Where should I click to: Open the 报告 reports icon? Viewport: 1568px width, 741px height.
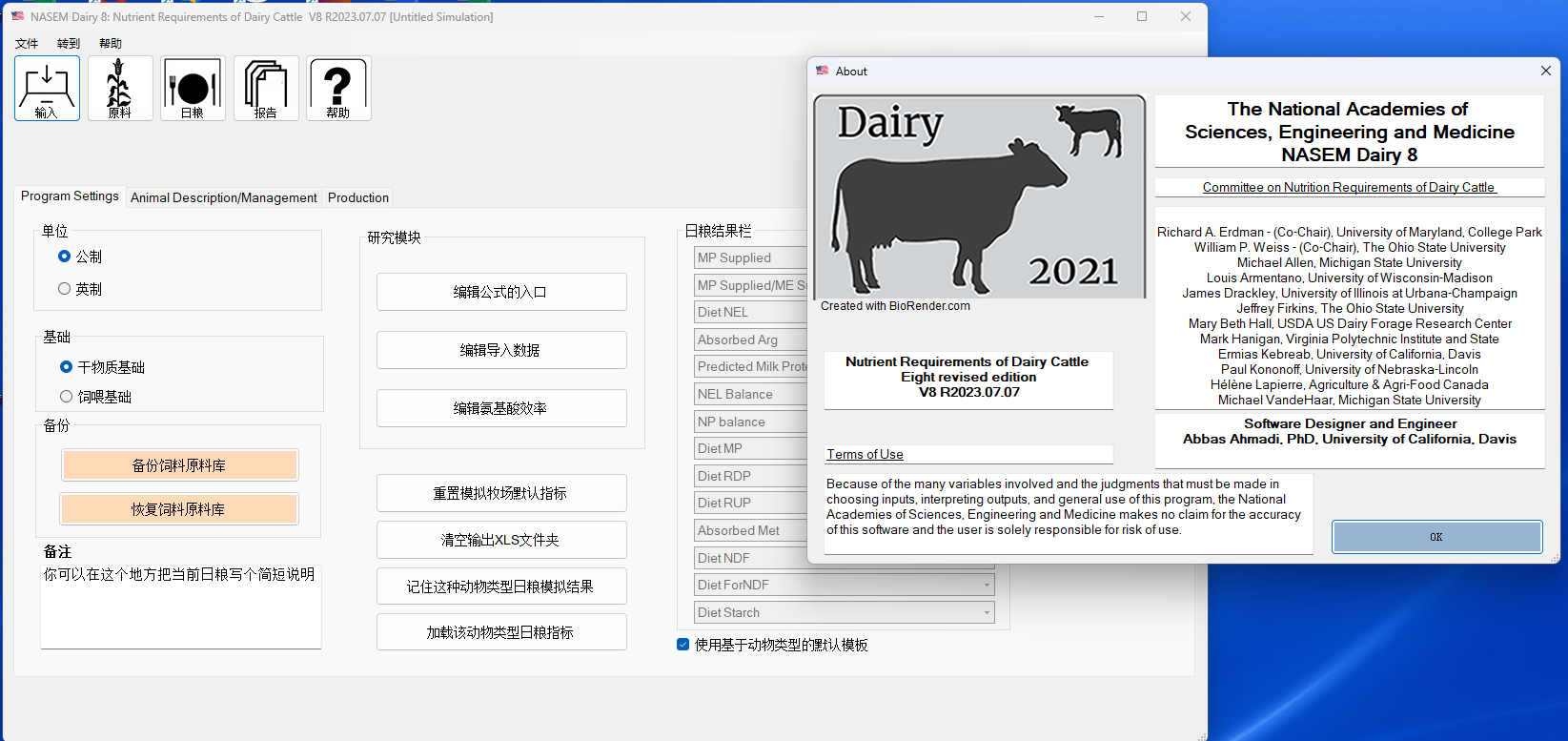266,88
